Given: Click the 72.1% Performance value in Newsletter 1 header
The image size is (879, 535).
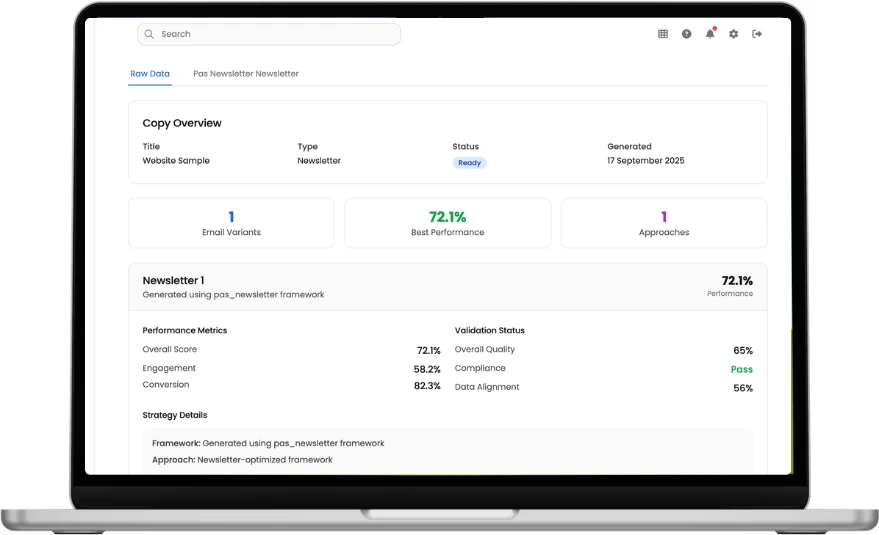Looking at the screenshot, I should point(737,281).
